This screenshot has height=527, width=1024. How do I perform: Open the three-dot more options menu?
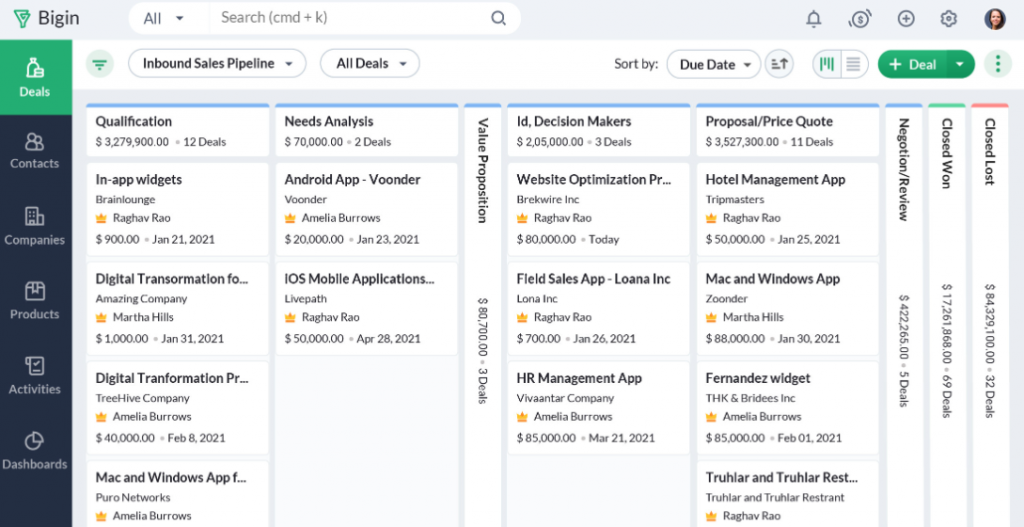pos(997,64)
